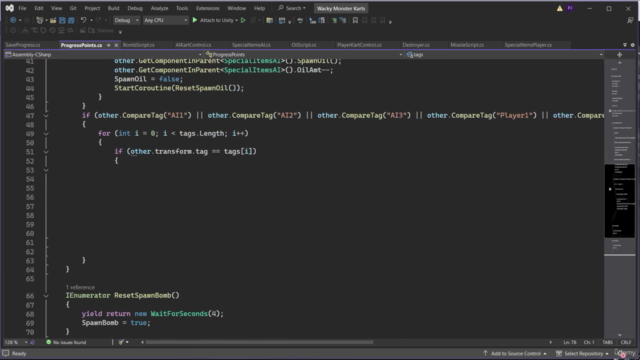The width and height of the screenshot is (640, 360).
Task: Save the current file with disk icon
Action: pyautogui.click(x=62, y=20)
